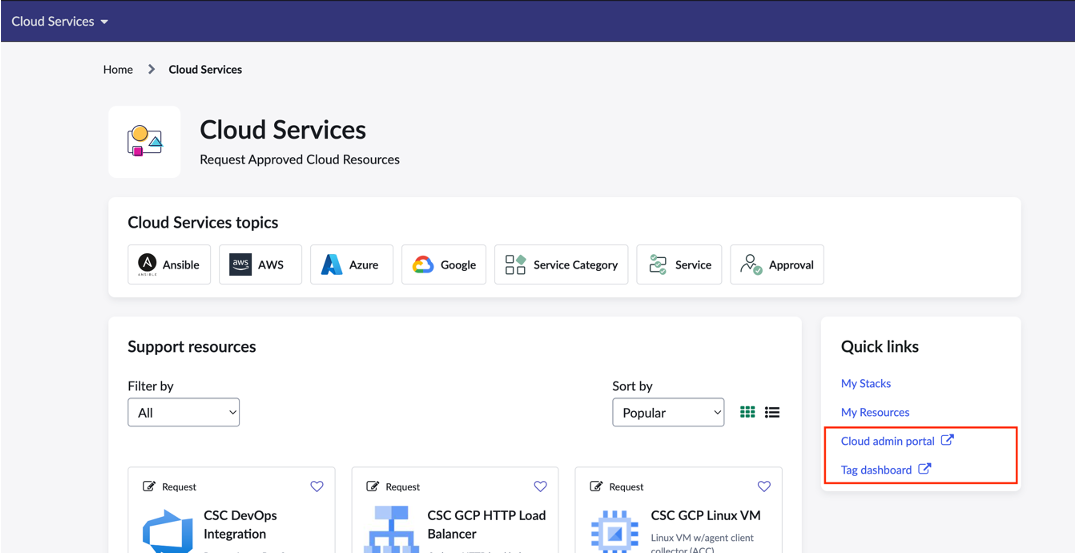Expand the Filter by dropdown
This screenshot has width=1076, height=554.
pyautogui.click(x=184, y=412)
